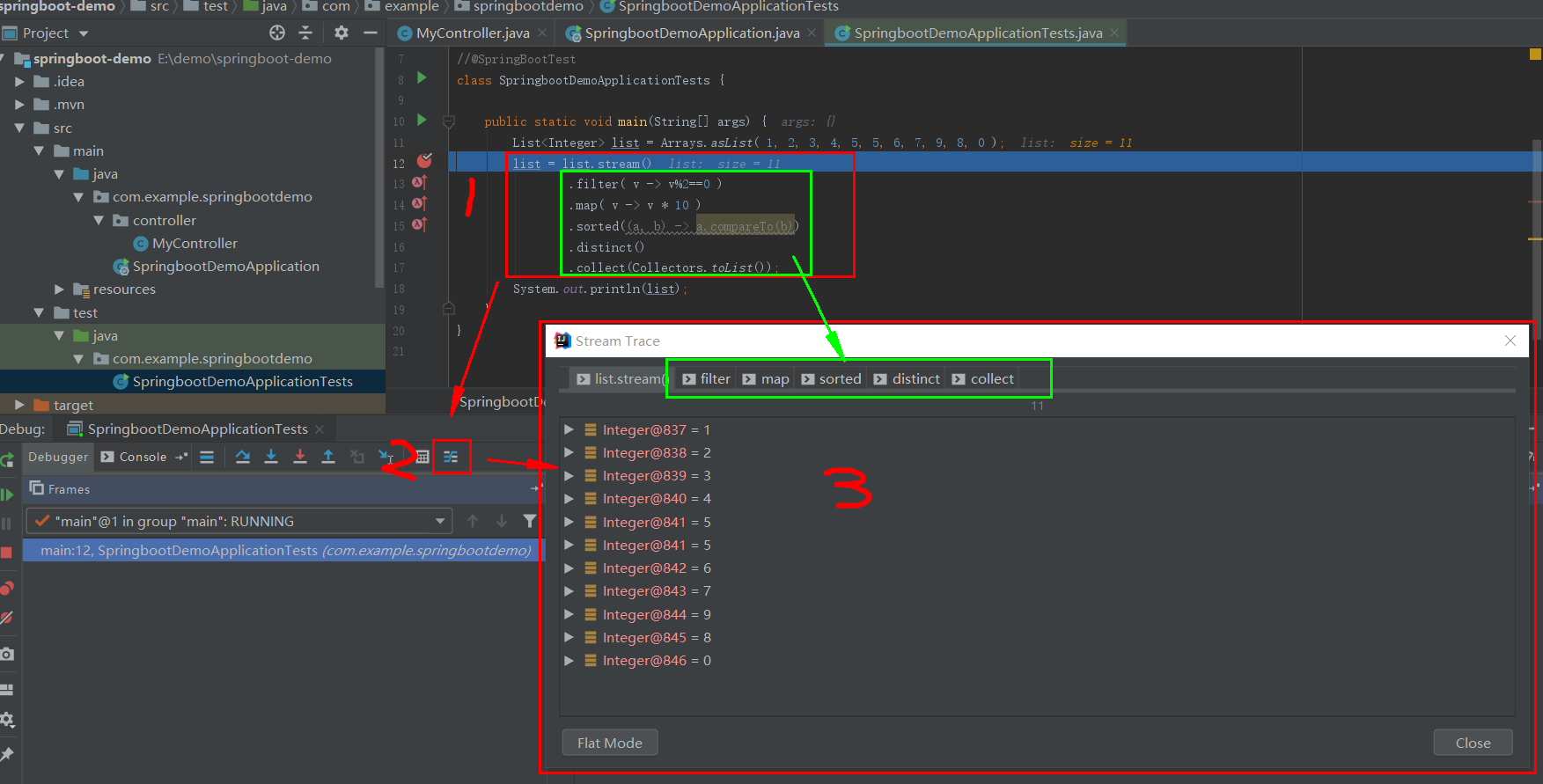
Task: Open the thread selector dropdown showing main RUNNING
Action: point(239,521)
